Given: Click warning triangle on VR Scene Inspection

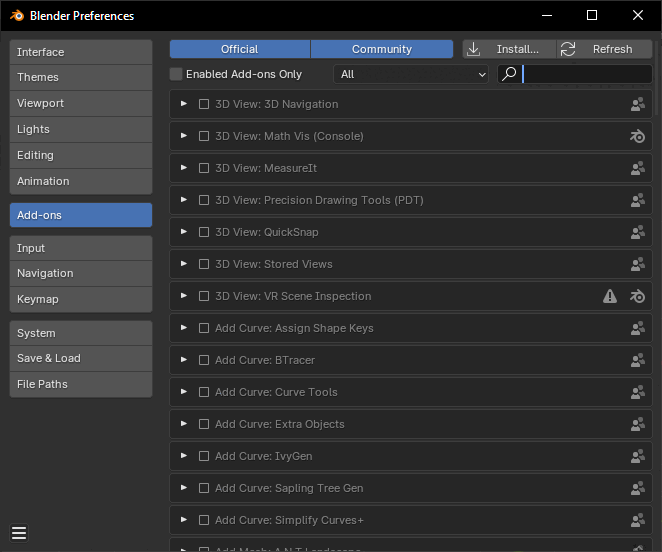Looking at the screenshot, I should click(610, 296).
